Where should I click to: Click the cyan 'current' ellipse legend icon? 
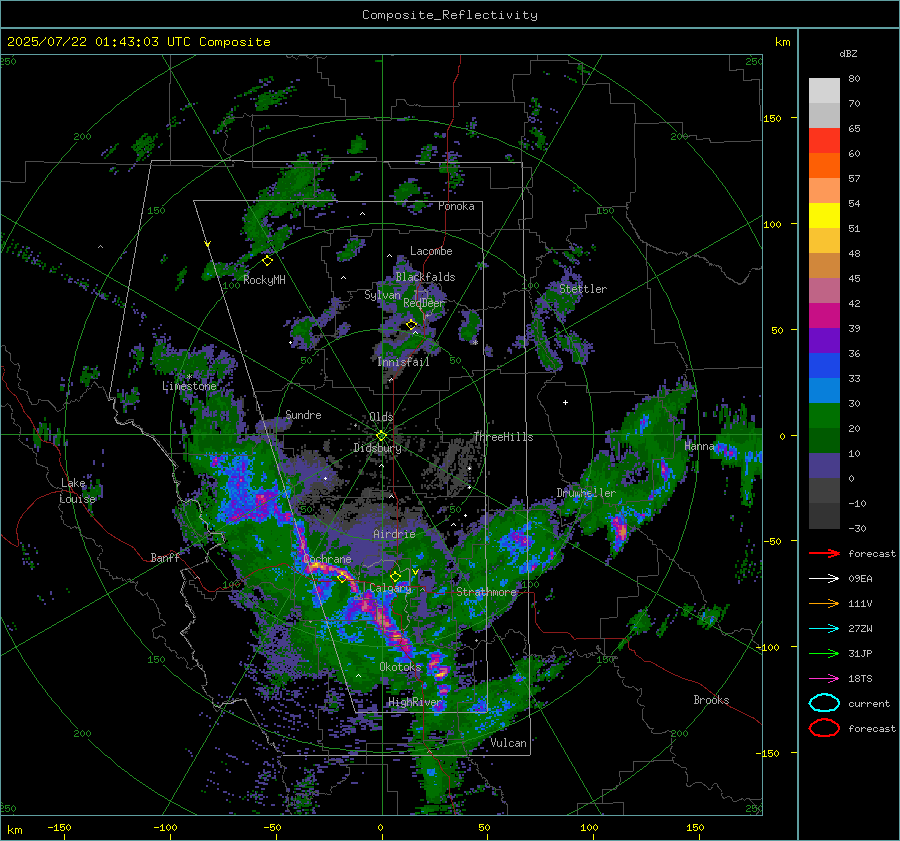(824, 703)
